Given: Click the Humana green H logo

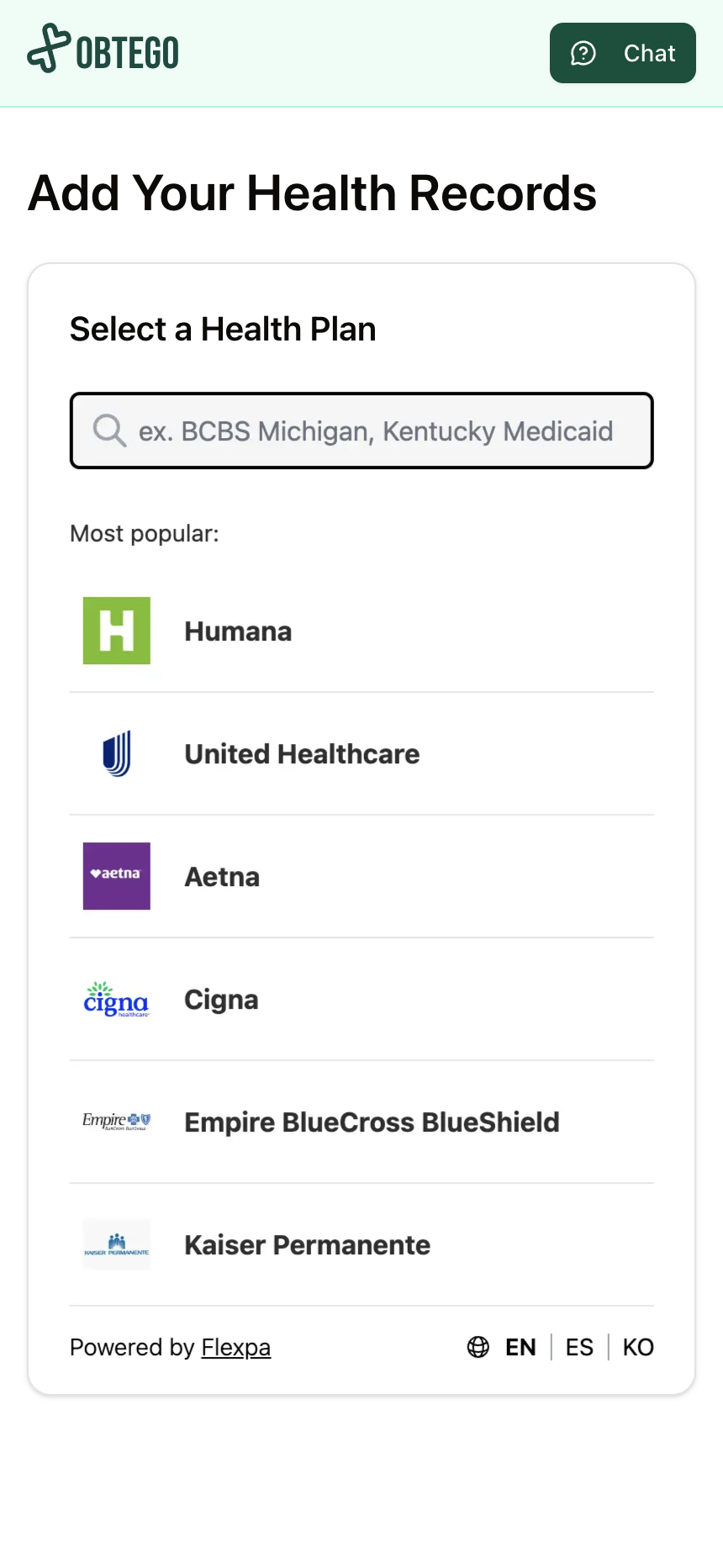Looking at the screenshot, I should point(117,631).
